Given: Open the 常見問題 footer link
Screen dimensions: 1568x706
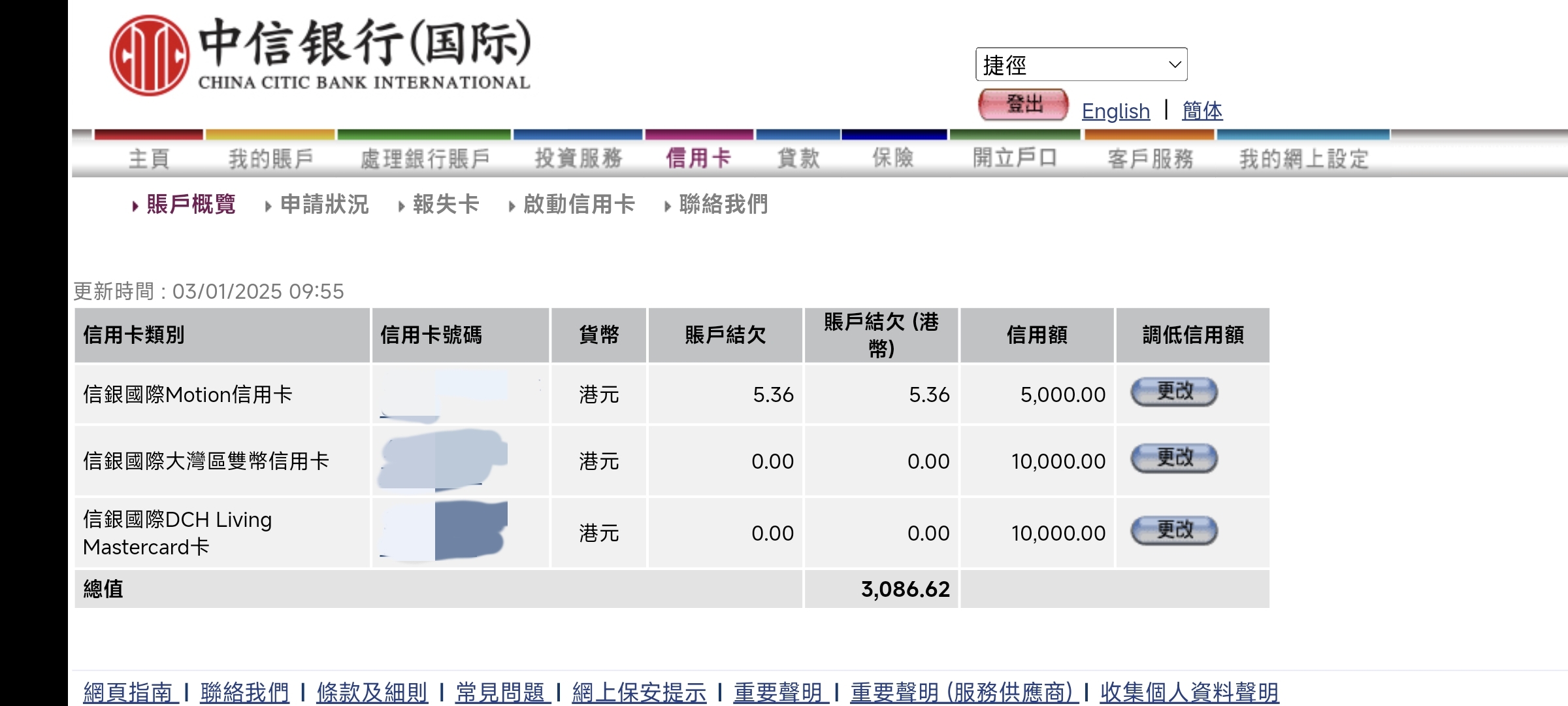Looking at the screenshot, I should click(x=503, y=692).
